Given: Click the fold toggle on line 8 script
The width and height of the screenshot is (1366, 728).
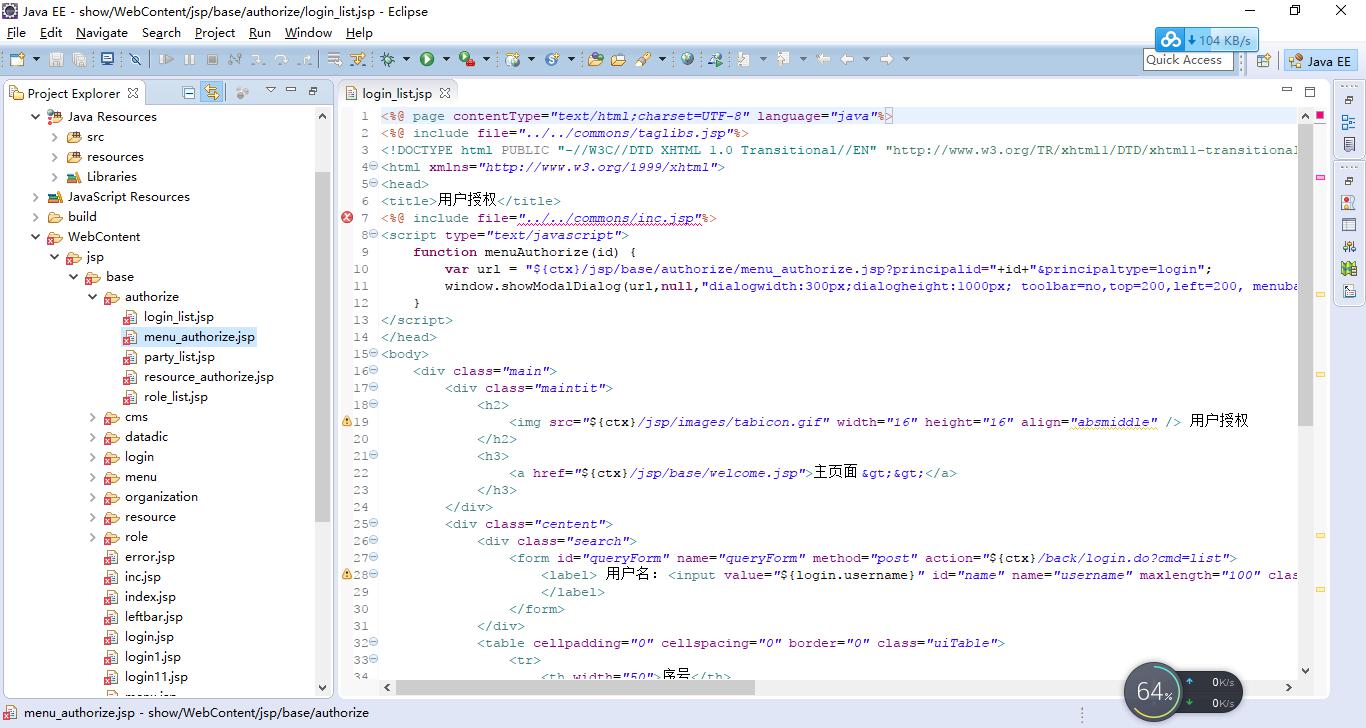Looking at the screenshot, I should [373, 235].
